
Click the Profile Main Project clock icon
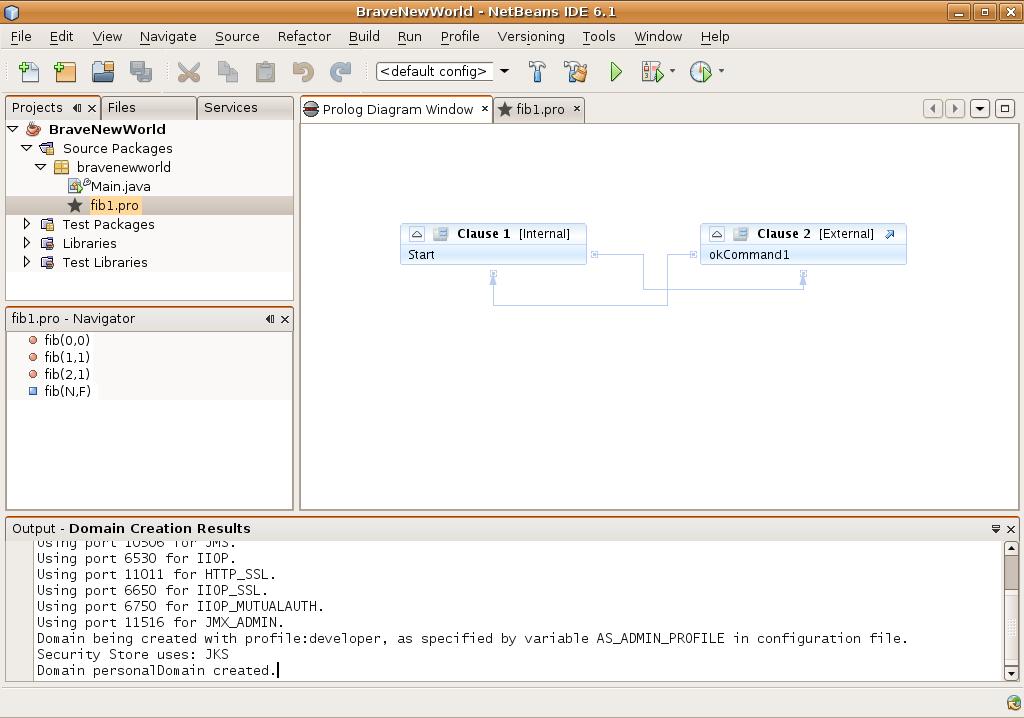click(x=701, y=71)
